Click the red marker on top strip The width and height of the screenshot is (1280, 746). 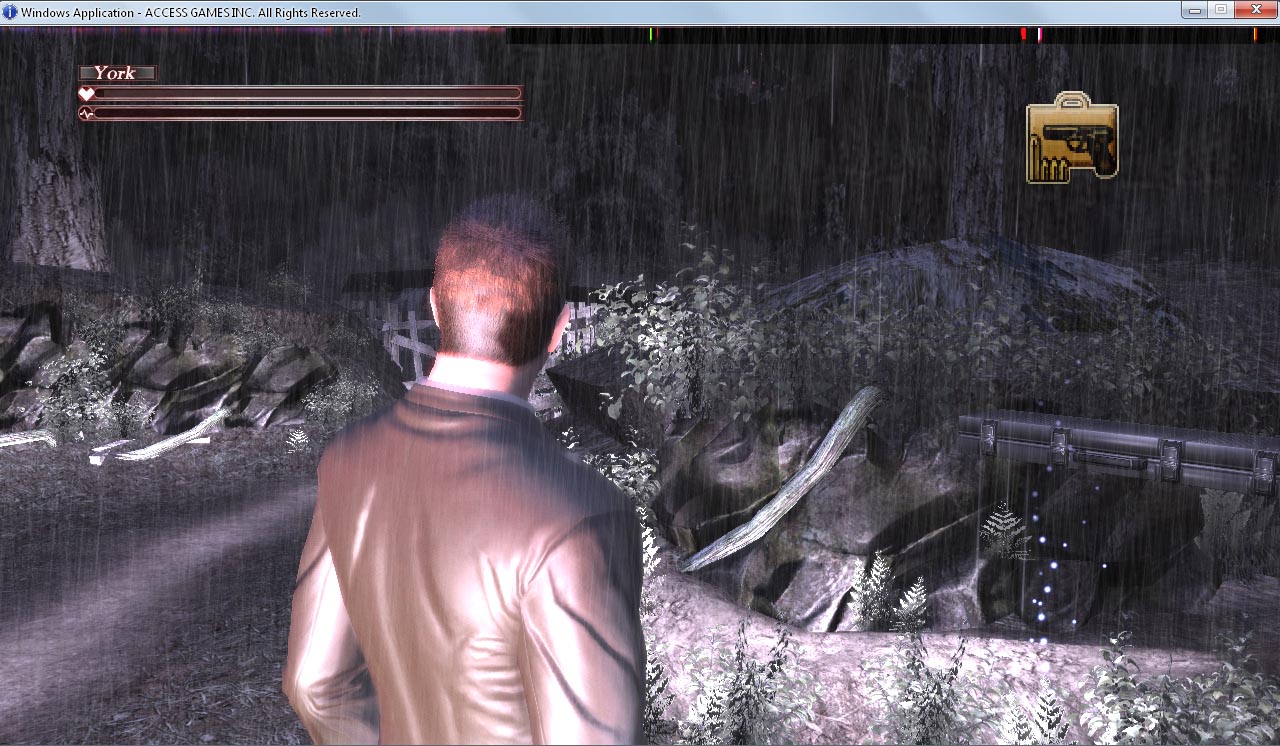1023,34
